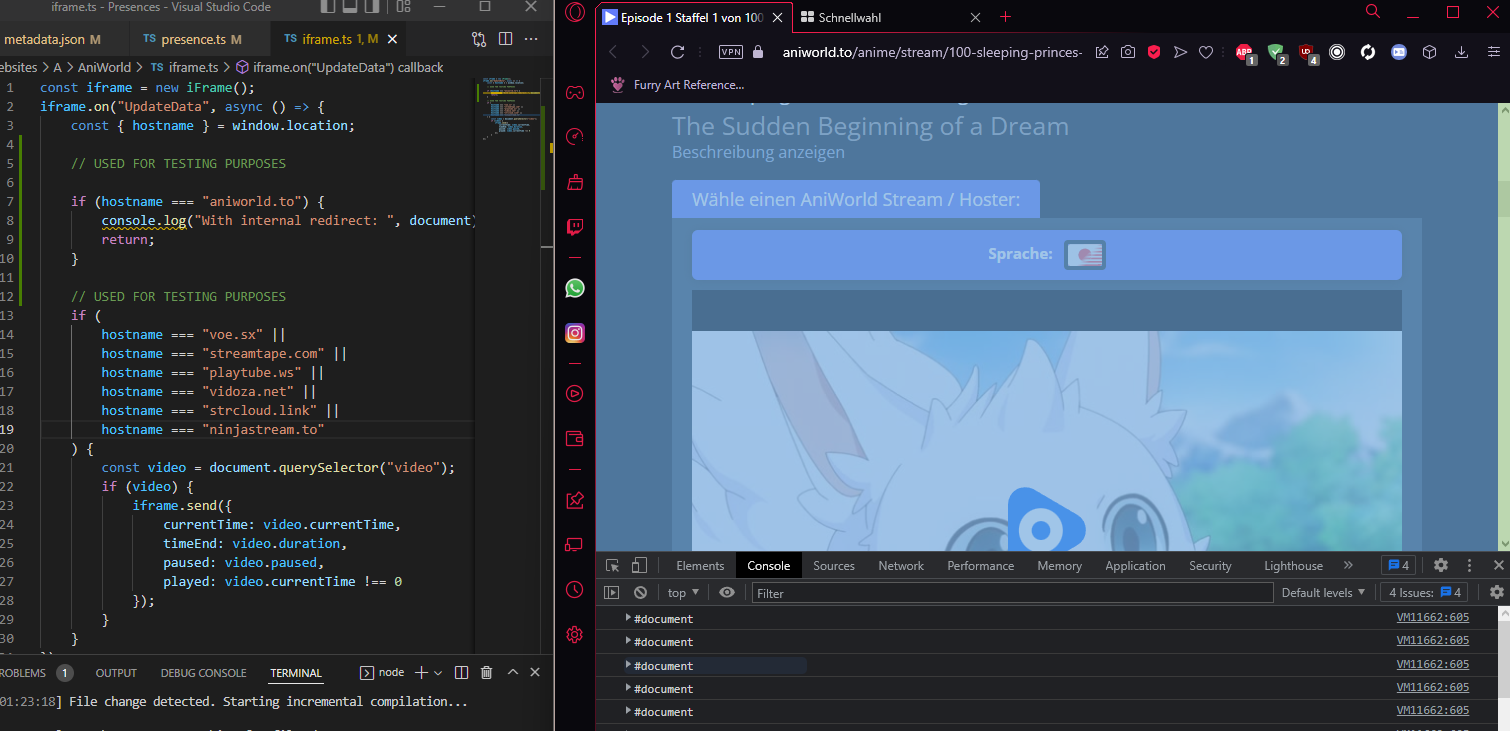Viewport: 1510px width, 731px height.
Task: Open VM11662:605 source link in top console row
Action: tap(1433, 618)
